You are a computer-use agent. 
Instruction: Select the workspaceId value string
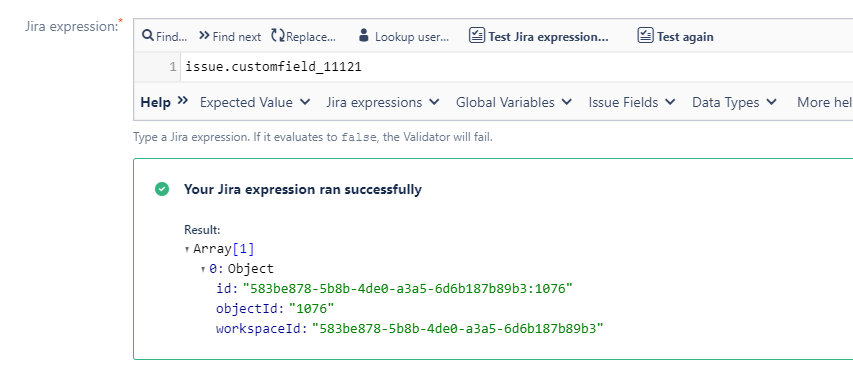pos(458,329)
